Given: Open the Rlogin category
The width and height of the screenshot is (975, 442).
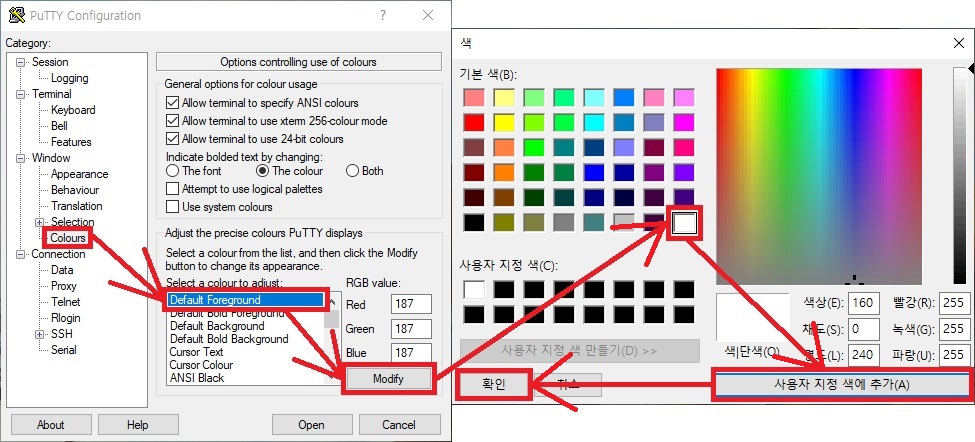Looking at the screenshot, I should (x=66, y=318).
